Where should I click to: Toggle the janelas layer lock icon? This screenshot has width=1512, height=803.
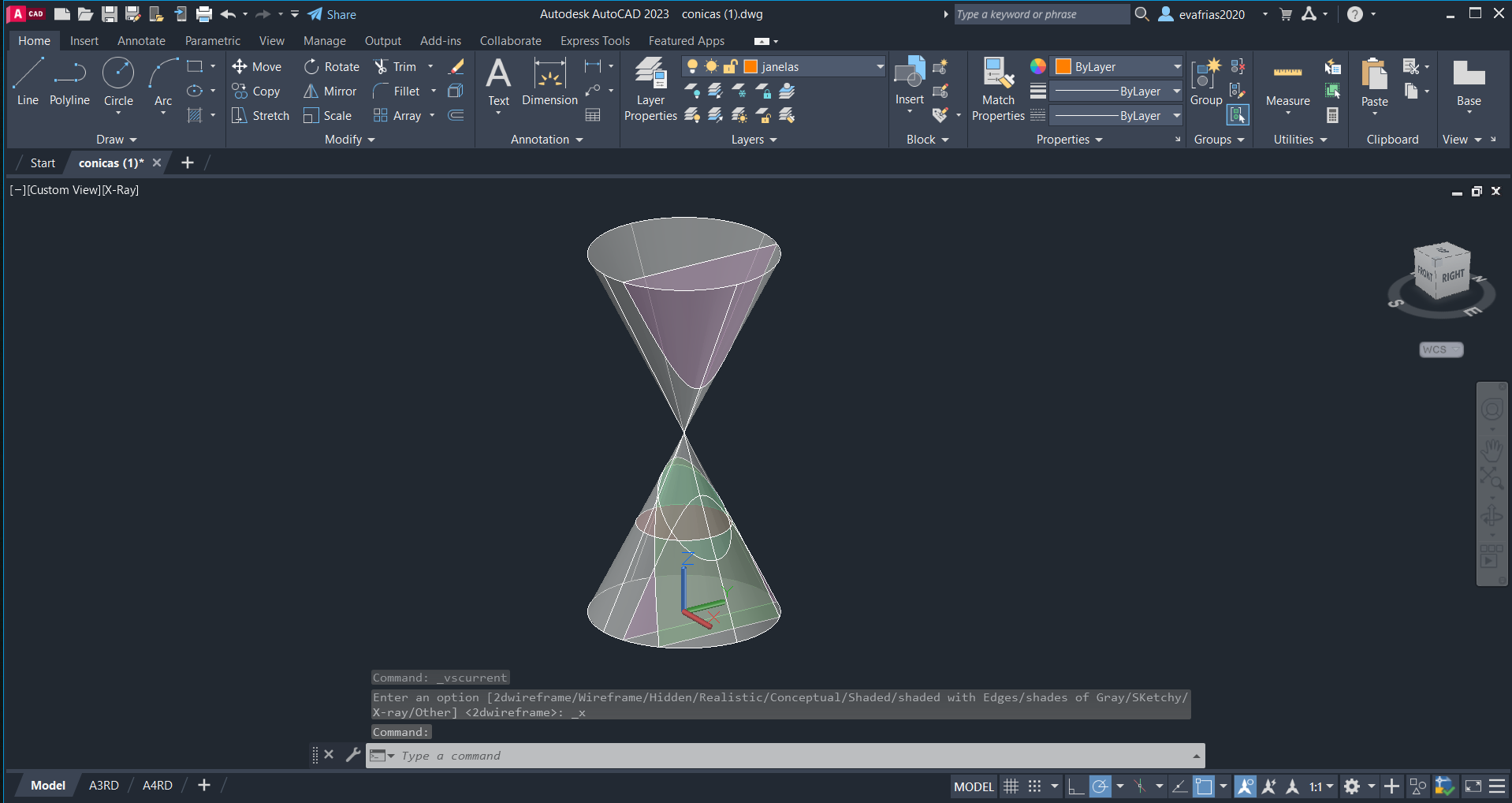click(731, 67)
